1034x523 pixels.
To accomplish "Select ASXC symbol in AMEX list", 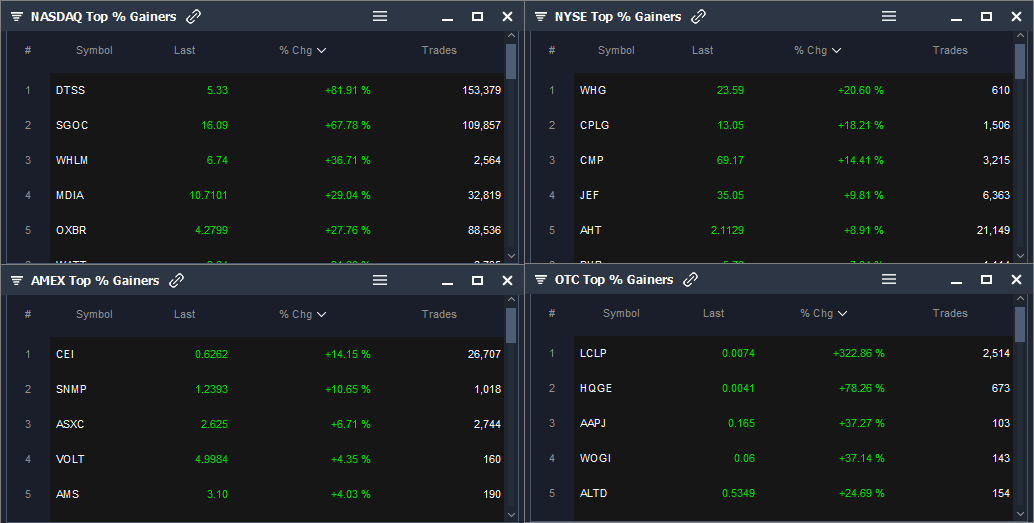I will tap(70, 424).
